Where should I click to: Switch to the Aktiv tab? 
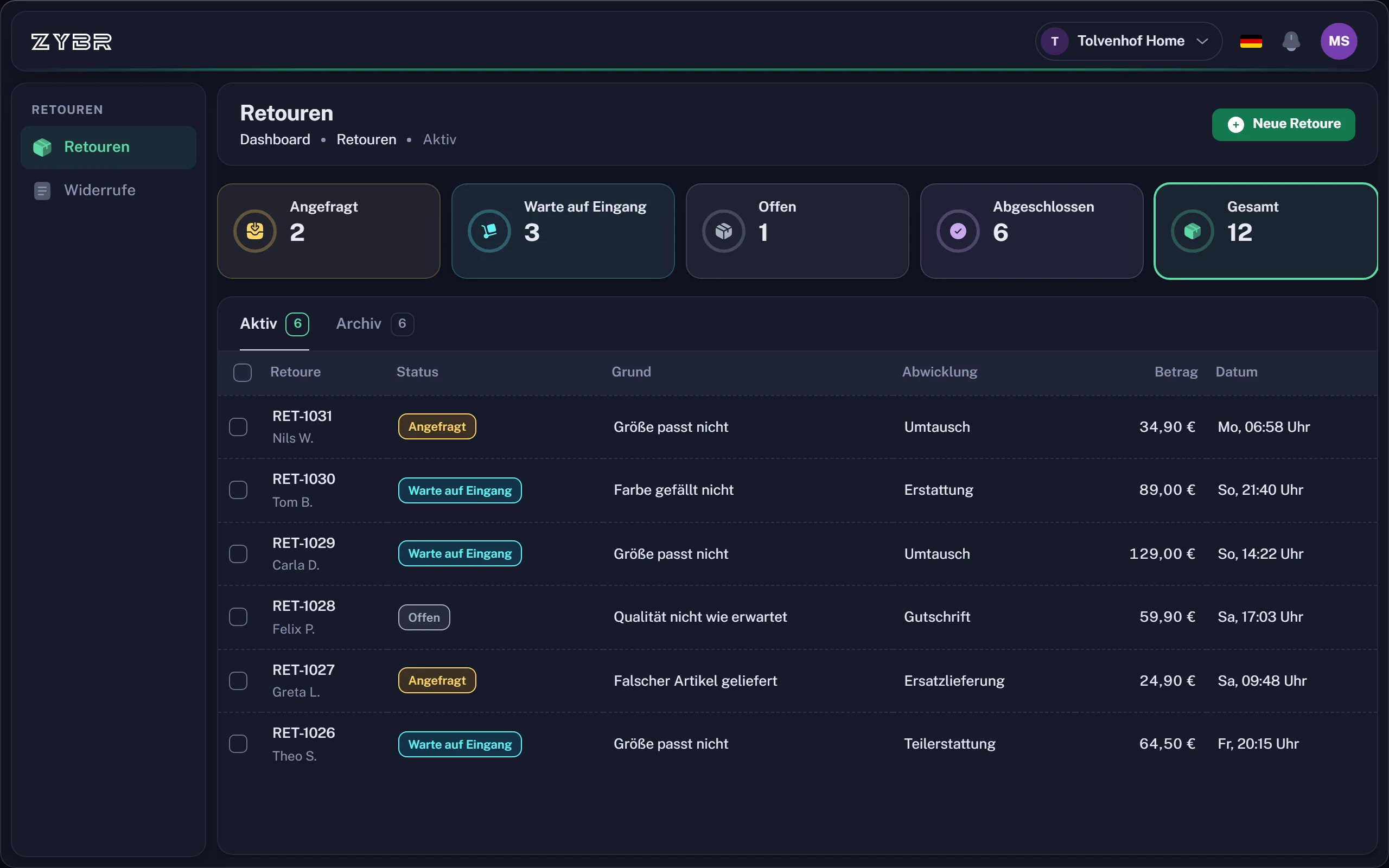(274, 324)
